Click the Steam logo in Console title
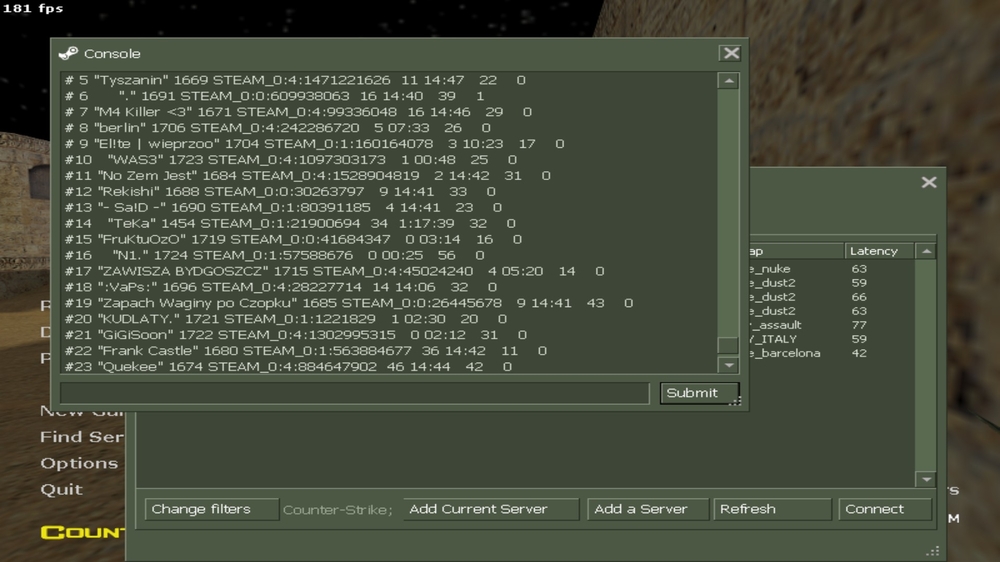The height and width of the screenshot is (562, 1000). coord(68,54)
